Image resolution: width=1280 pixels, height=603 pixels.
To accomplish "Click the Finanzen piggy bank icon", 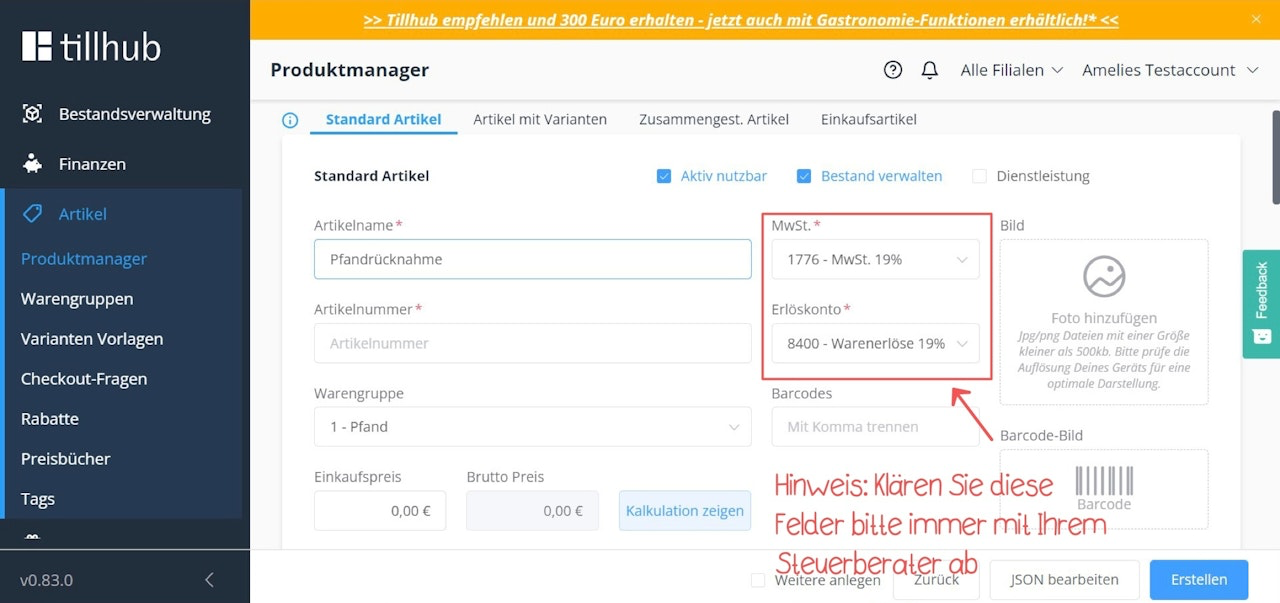I will [32, 164].
